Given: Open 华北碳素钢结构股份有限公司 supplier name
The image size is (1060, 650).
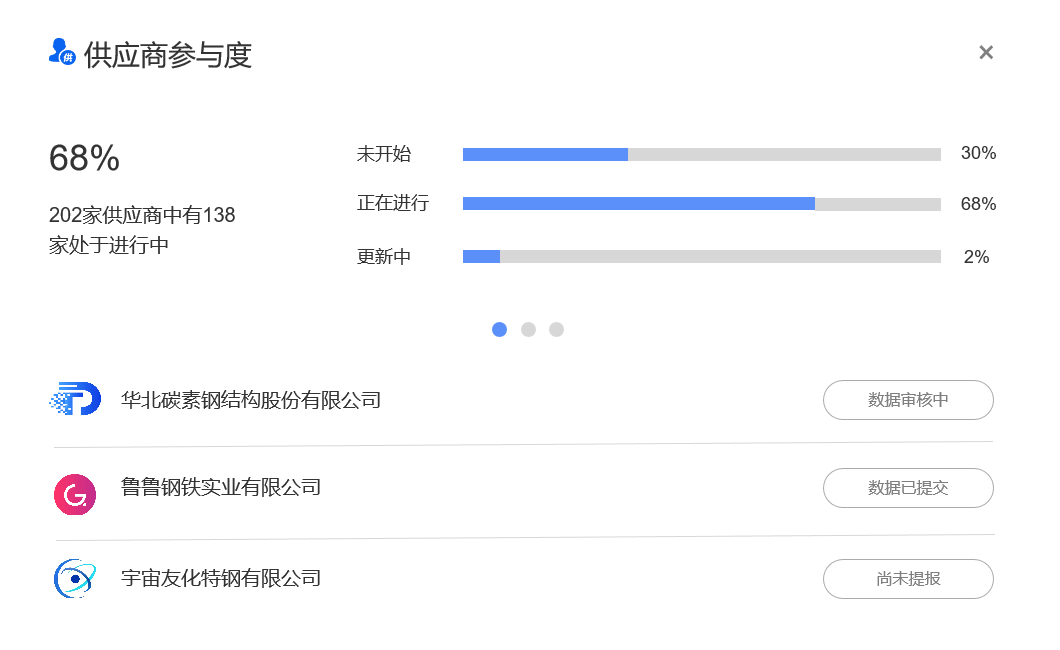Looking at the screenshot, I should click(251, 400).
